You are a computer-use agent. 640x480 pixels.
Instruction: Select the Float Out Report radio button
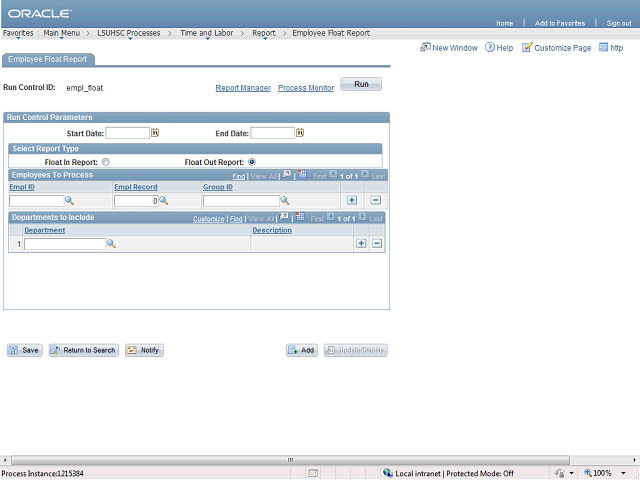(x=252, y=162)
